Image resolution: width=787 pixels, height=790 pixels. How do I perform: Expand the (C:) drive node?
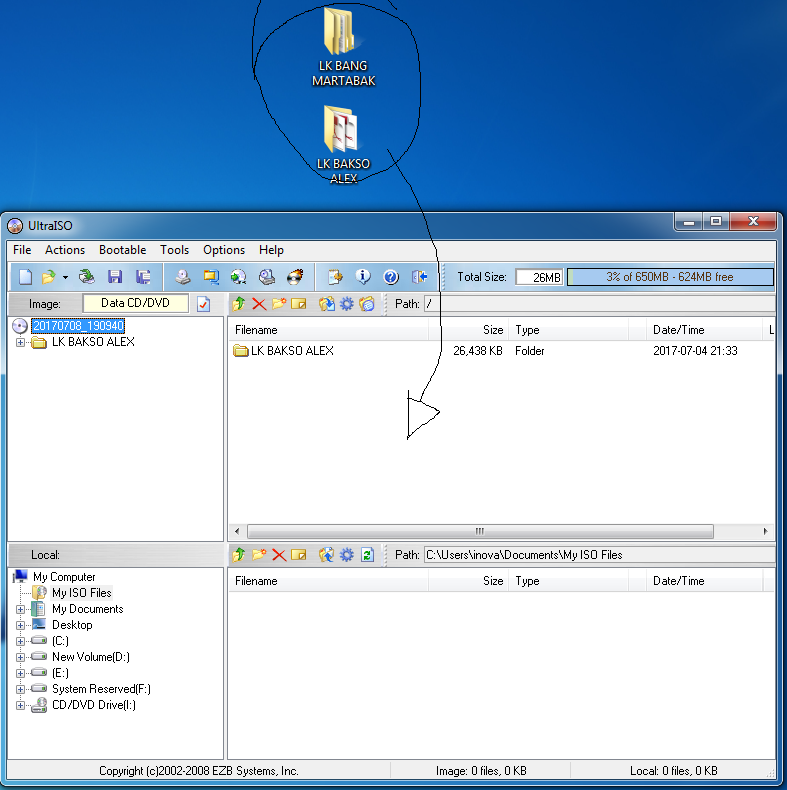click(20, 641)
